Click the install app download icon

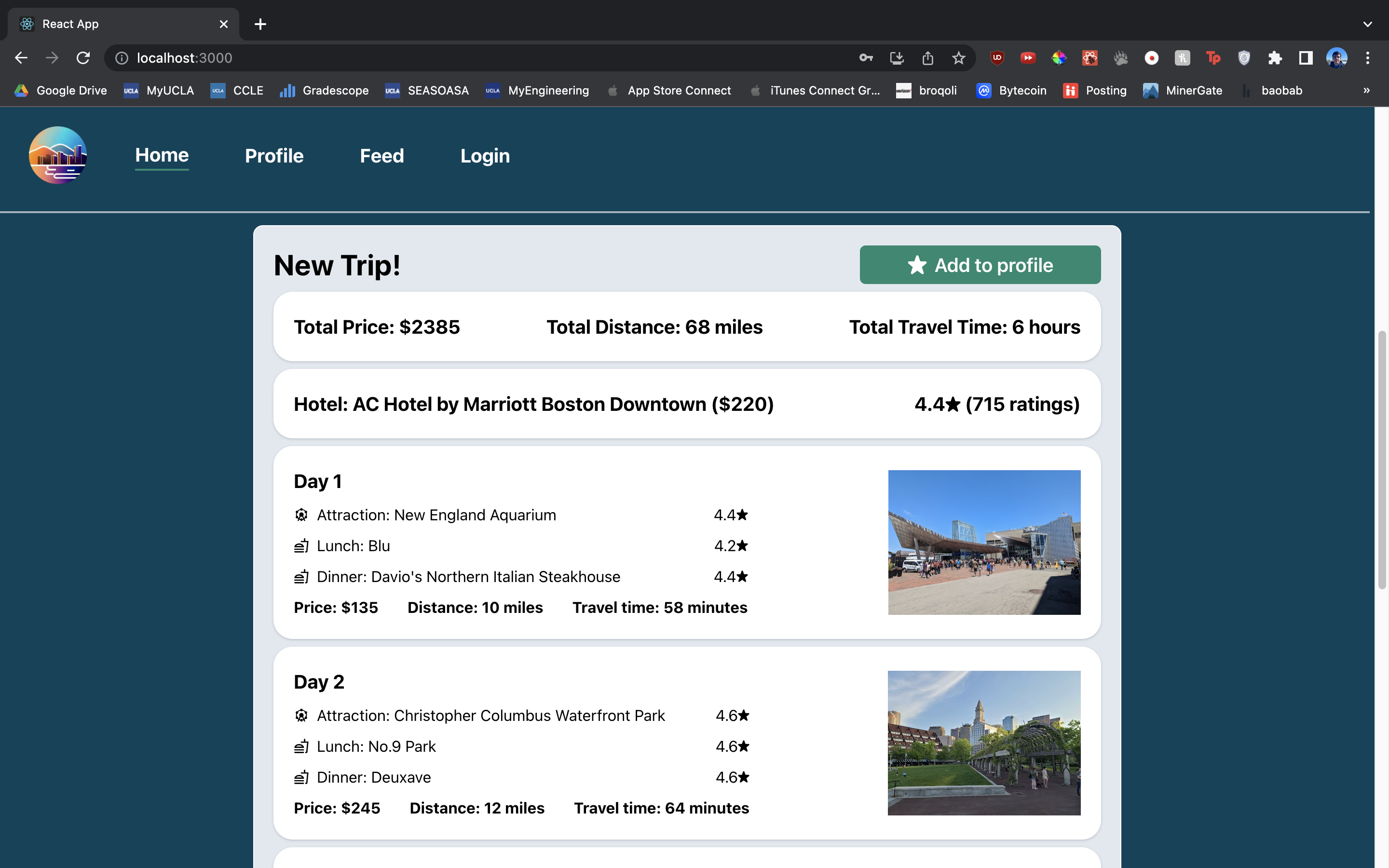point(897,58)
